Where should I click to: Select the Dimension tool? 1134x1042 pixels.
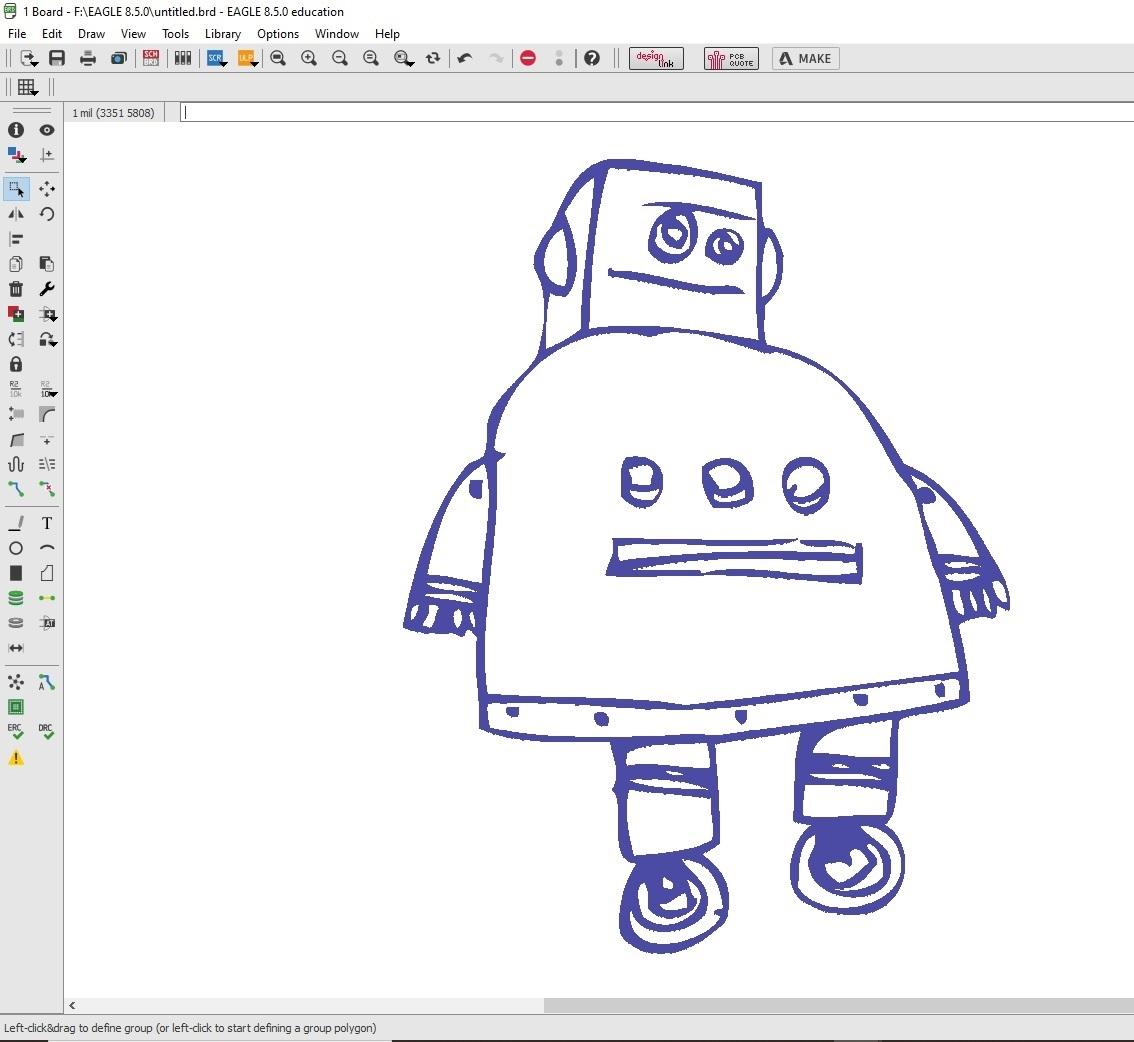click(x=16, y=648)
